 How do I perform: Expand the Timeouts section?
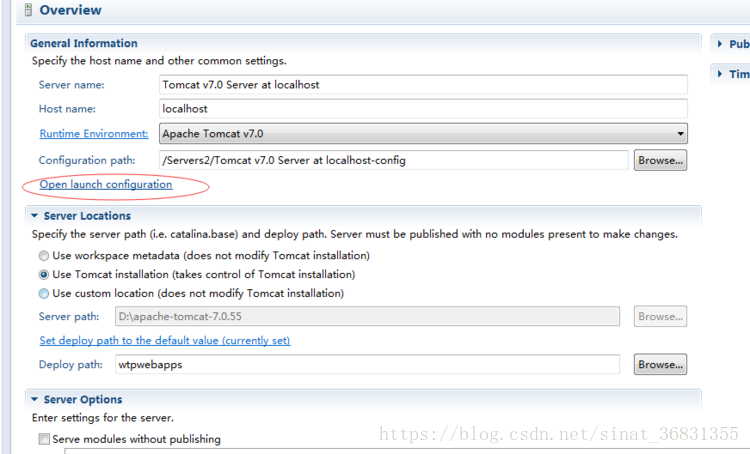click(x=720, y=74)
